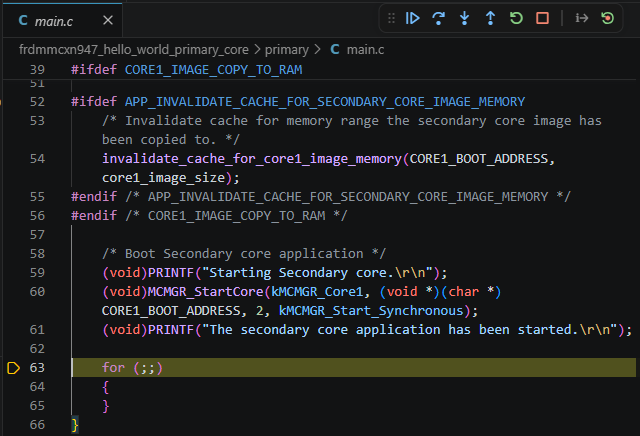
Task: Click the #endif on line 56
Action: point(94,216)
